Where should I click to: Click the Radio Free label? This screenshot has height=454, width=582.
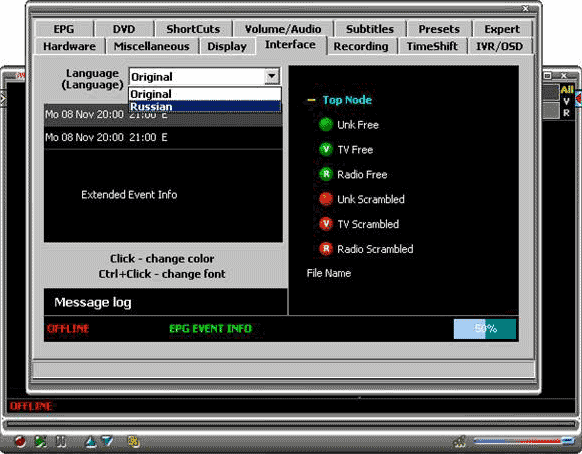click(362, 174)
